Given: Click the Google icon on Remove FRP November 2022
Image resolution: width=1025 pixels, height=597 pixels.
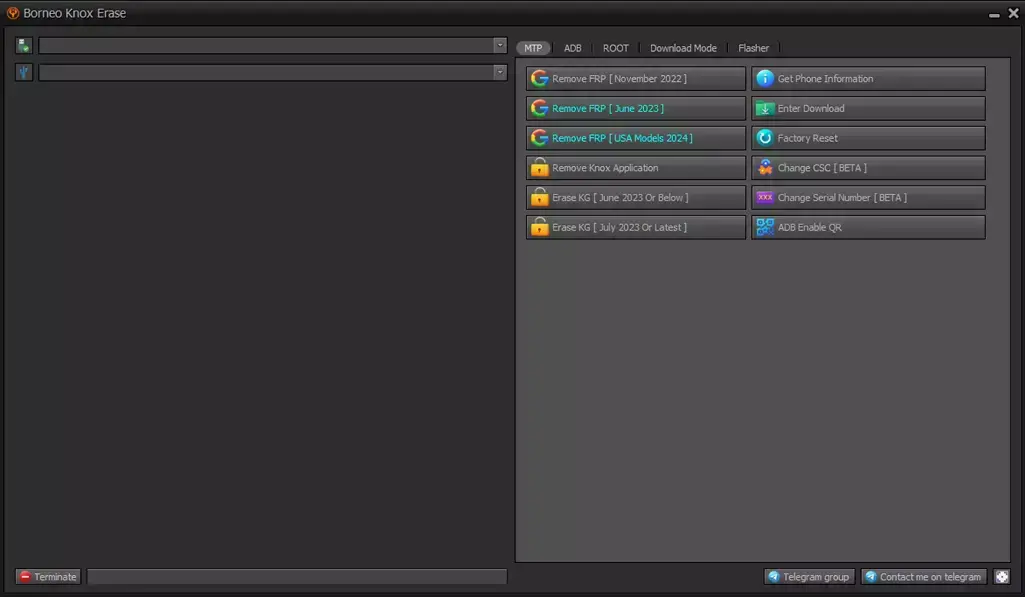Looking at the screenshot, I should click(539, 78).
